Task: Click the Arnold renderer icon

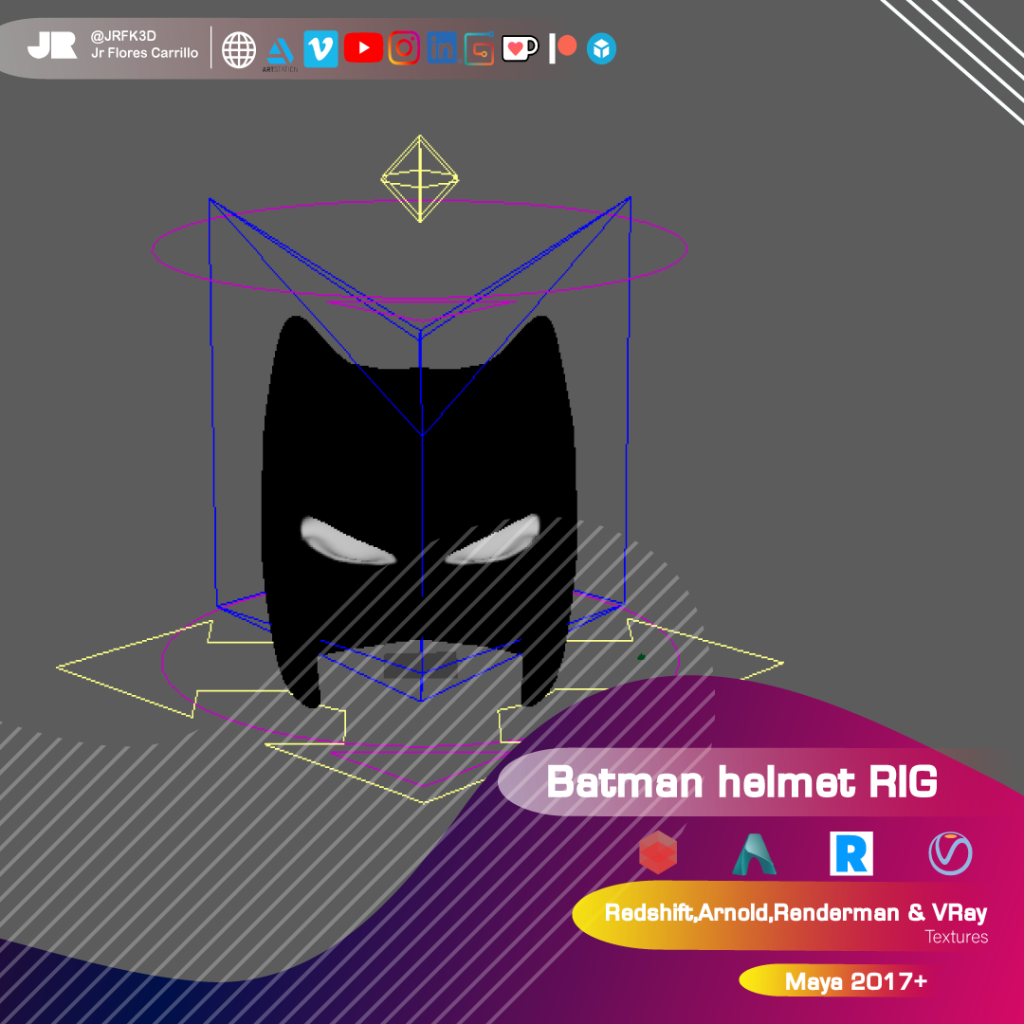Action: (753, 855)
